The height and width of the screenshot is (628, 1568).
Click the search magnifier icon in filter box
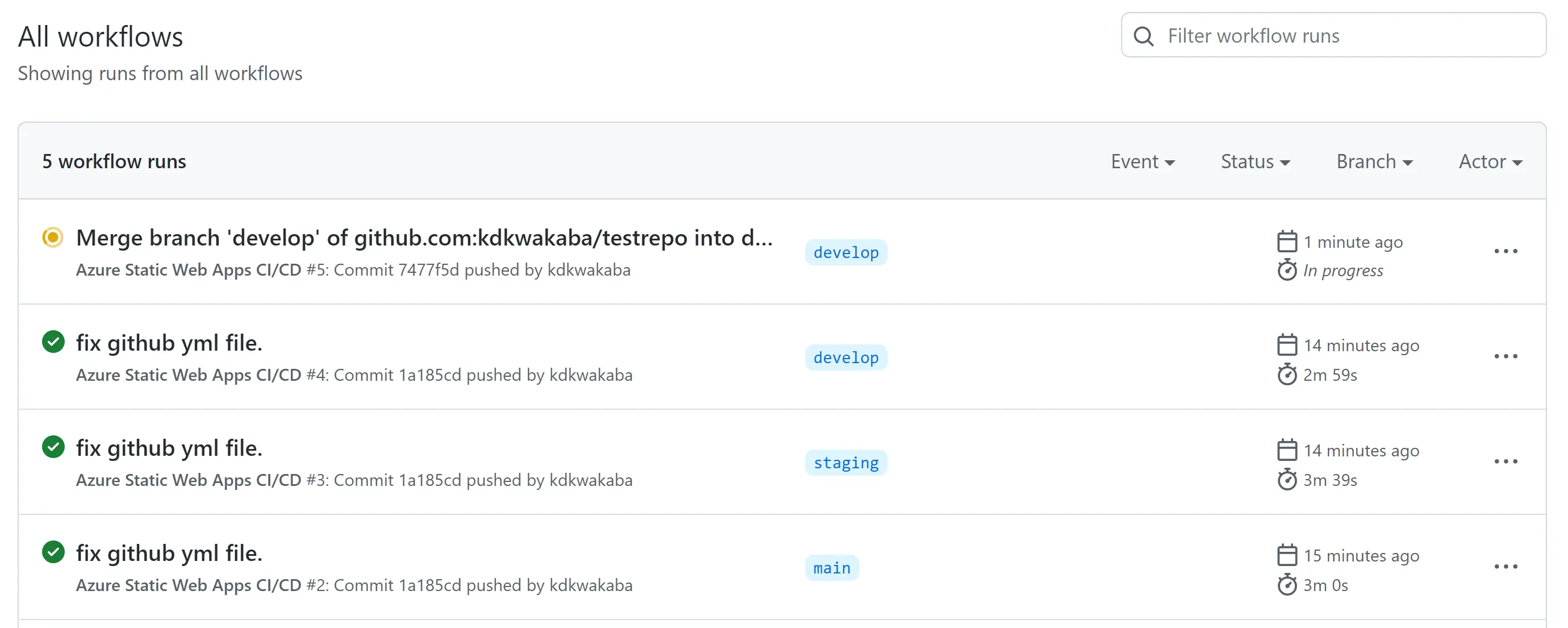(x=1143, y=36)
